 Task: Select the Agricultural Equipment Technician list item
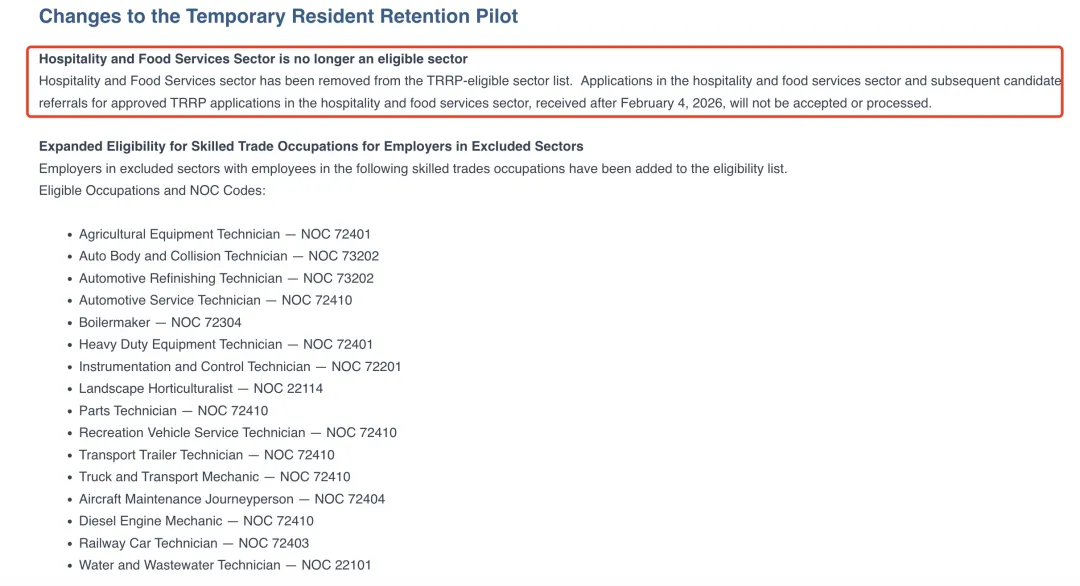click(225, 234)
